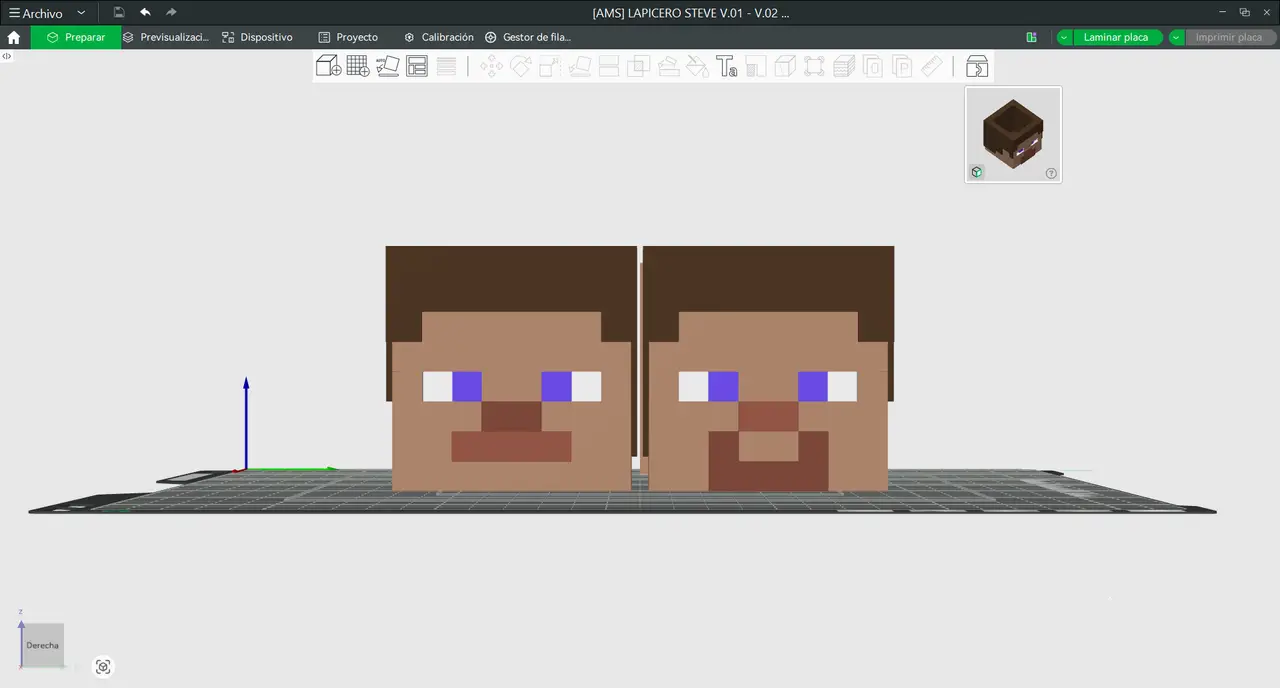Screen dimensions: 1280x688
Task: Open the Calibración tab
Action: pos(439,37)
